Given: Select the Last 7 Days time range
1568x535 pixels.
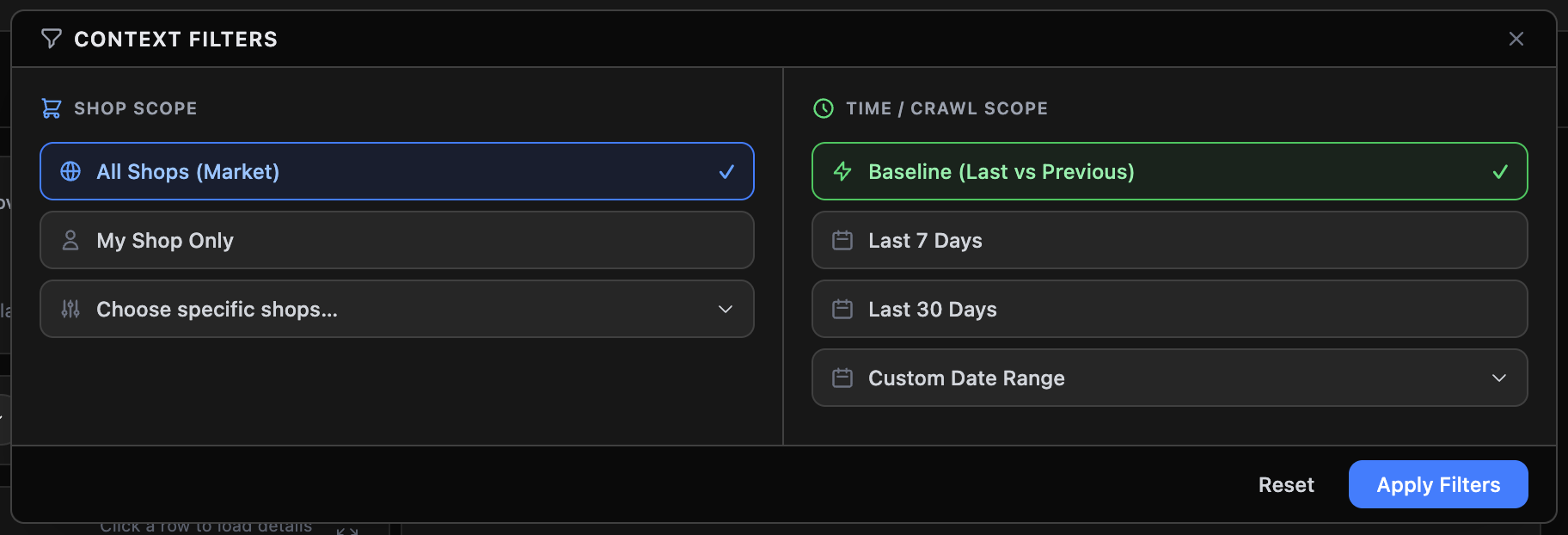Looking at the screenshot, I should click(1167, 240).
